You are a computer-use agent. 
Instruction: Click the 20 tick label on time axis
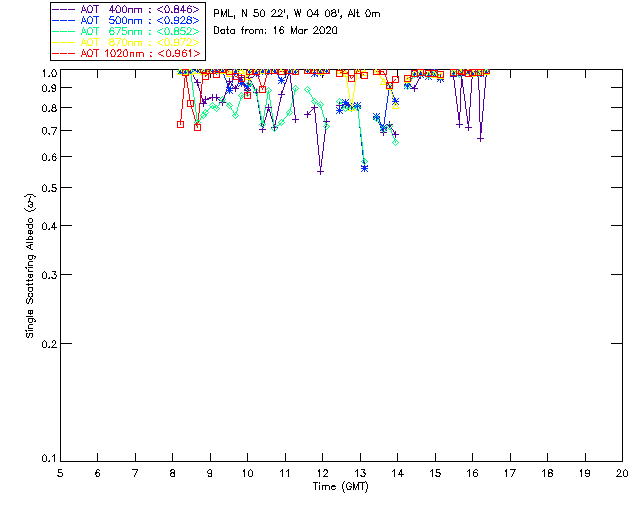point(622,473)
